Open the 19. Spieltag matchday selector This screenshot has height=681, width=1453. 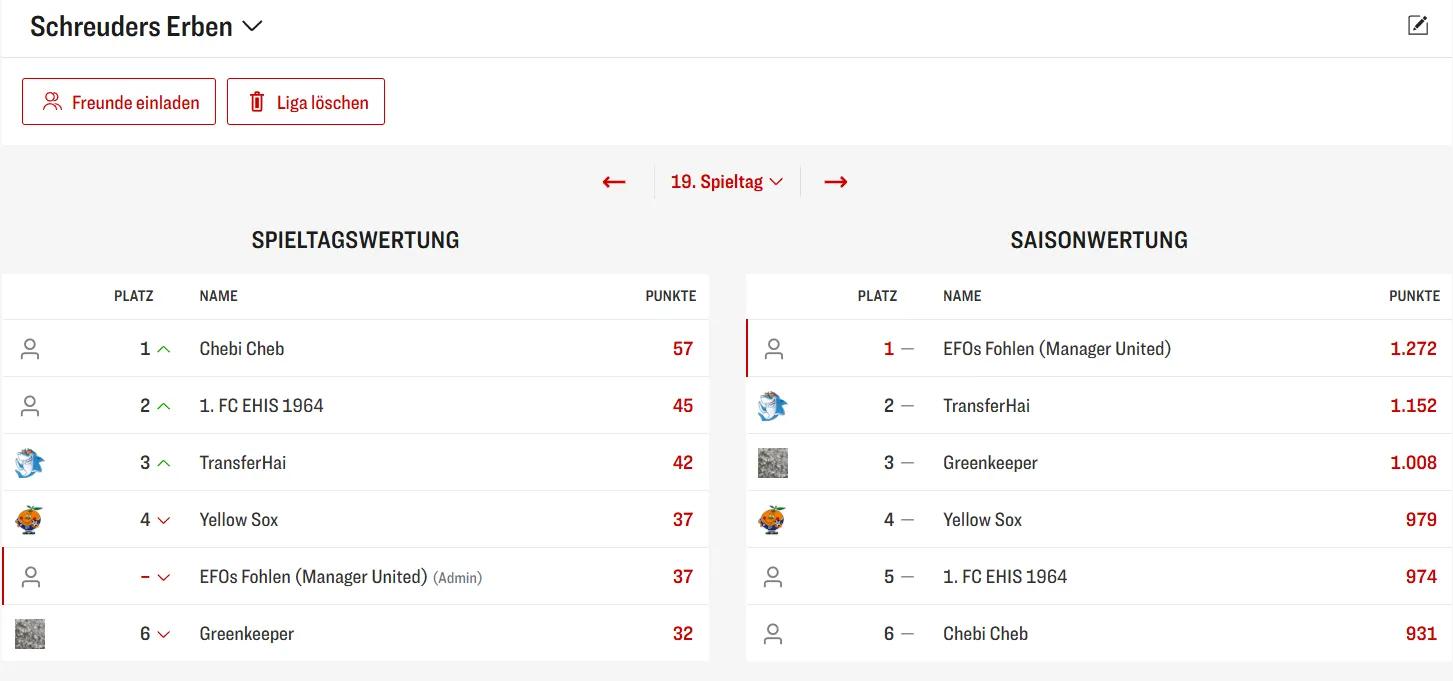[727, 182]
